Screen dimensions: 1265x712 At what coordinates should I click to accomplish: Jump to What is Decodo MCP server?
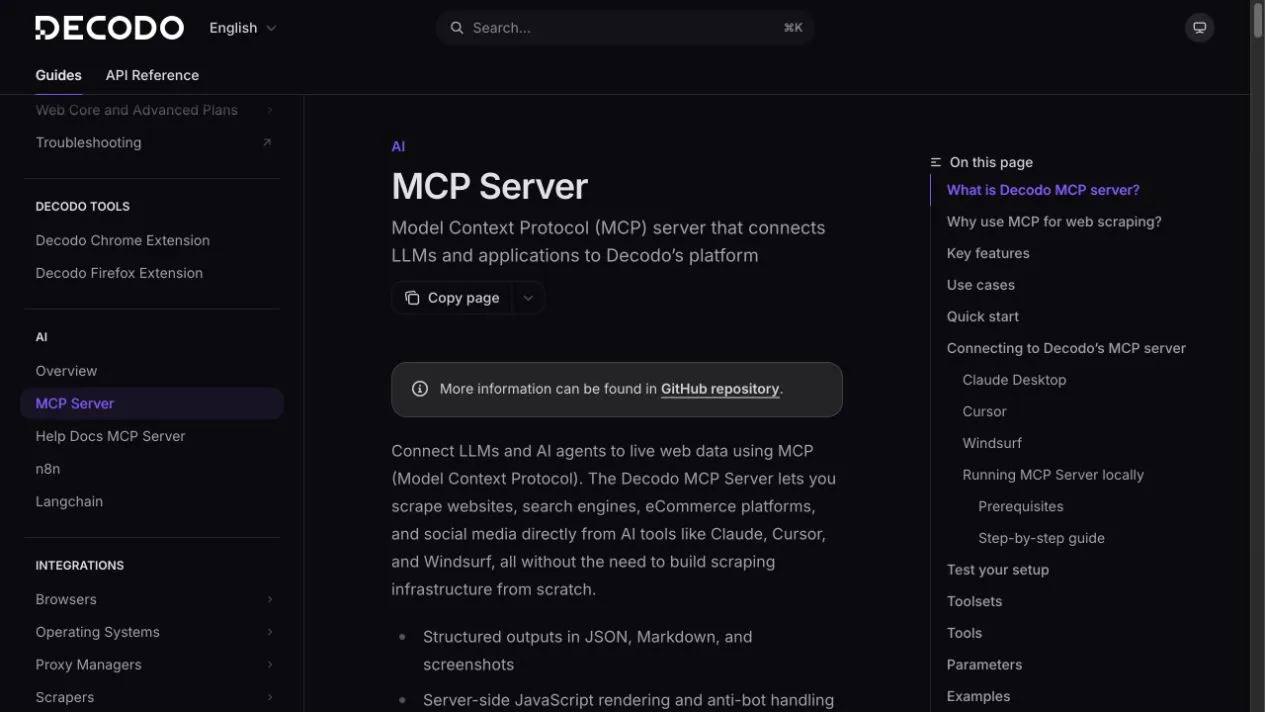click(x=1043, y=190)
